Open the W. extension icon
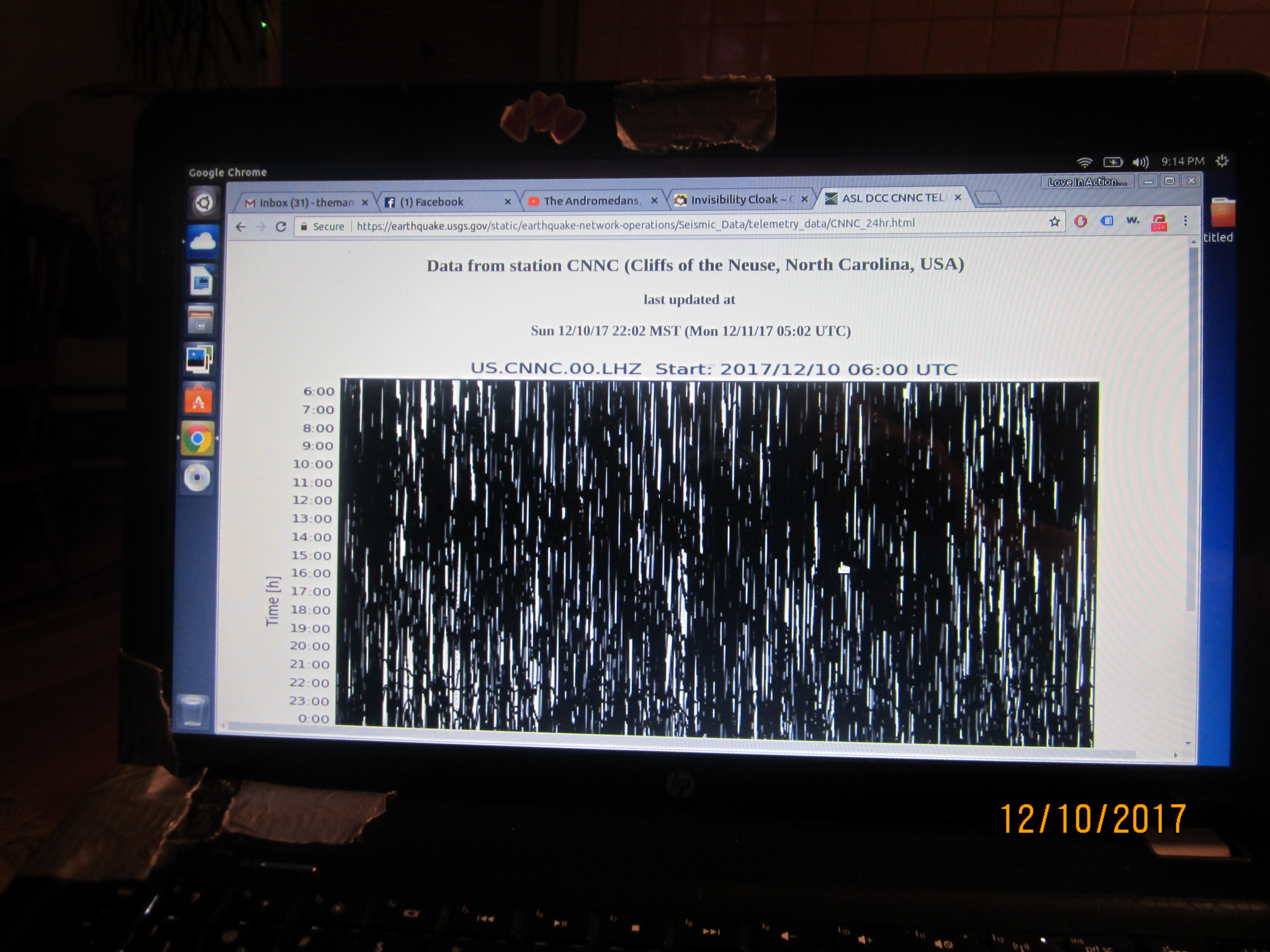This screenshot has height=952, width=1270. click(x=1132, y=220)
